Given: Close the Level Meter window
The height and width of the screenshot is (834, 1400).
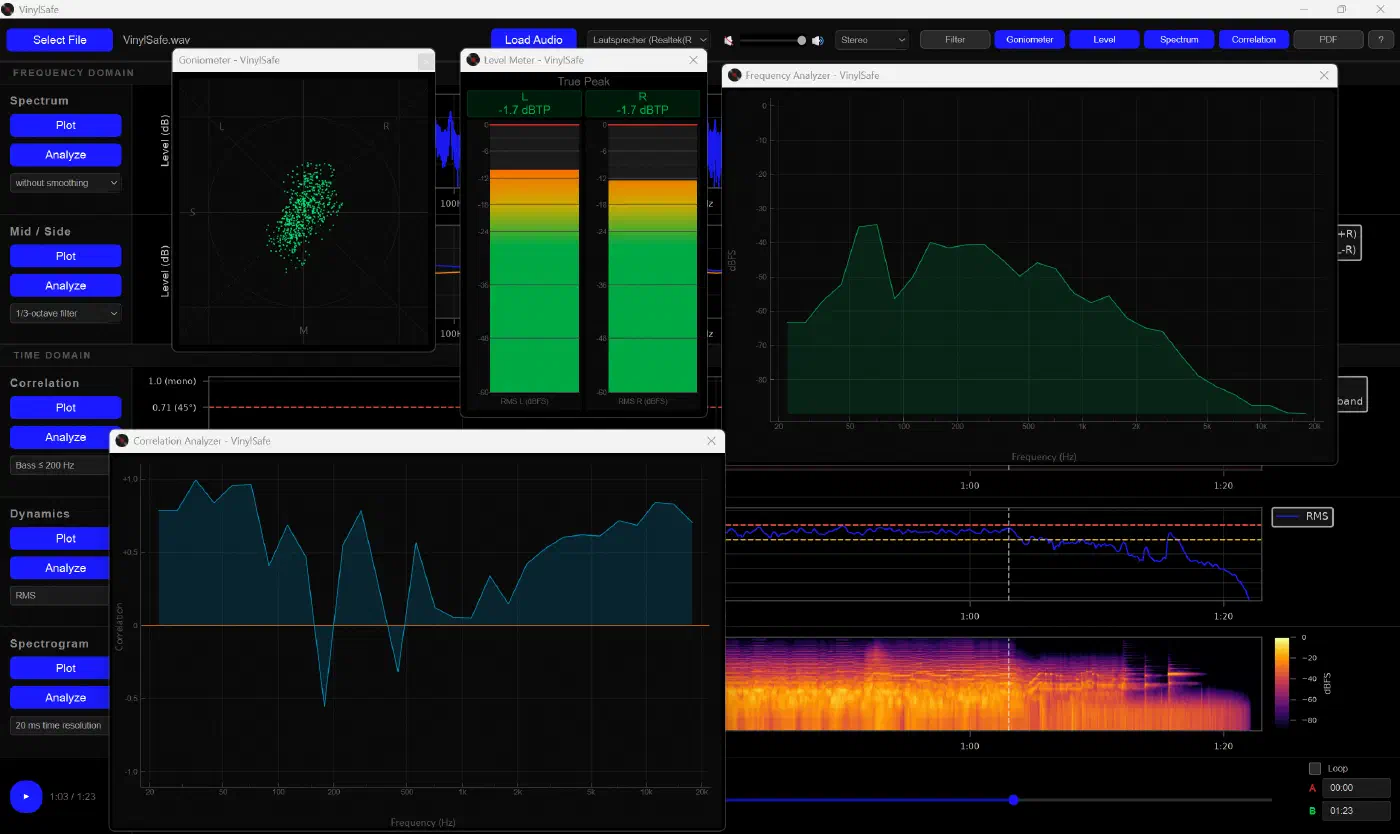Looking at the screenshot, I should [694, 60].
